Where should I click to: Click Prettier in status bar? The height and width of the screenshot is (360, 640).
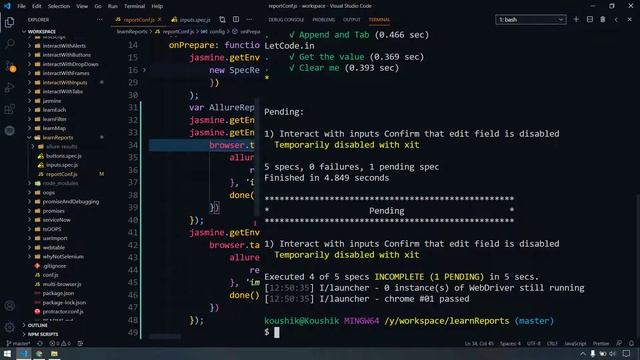click(601, 343)
